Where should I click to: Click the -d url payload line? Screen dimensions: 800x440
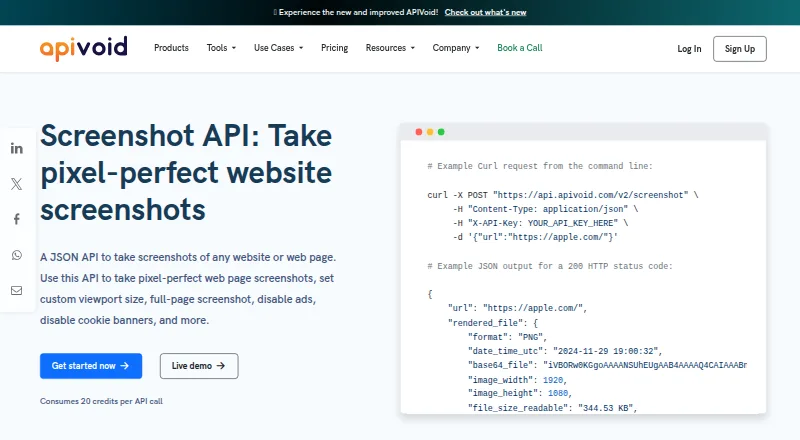(535, 237)
